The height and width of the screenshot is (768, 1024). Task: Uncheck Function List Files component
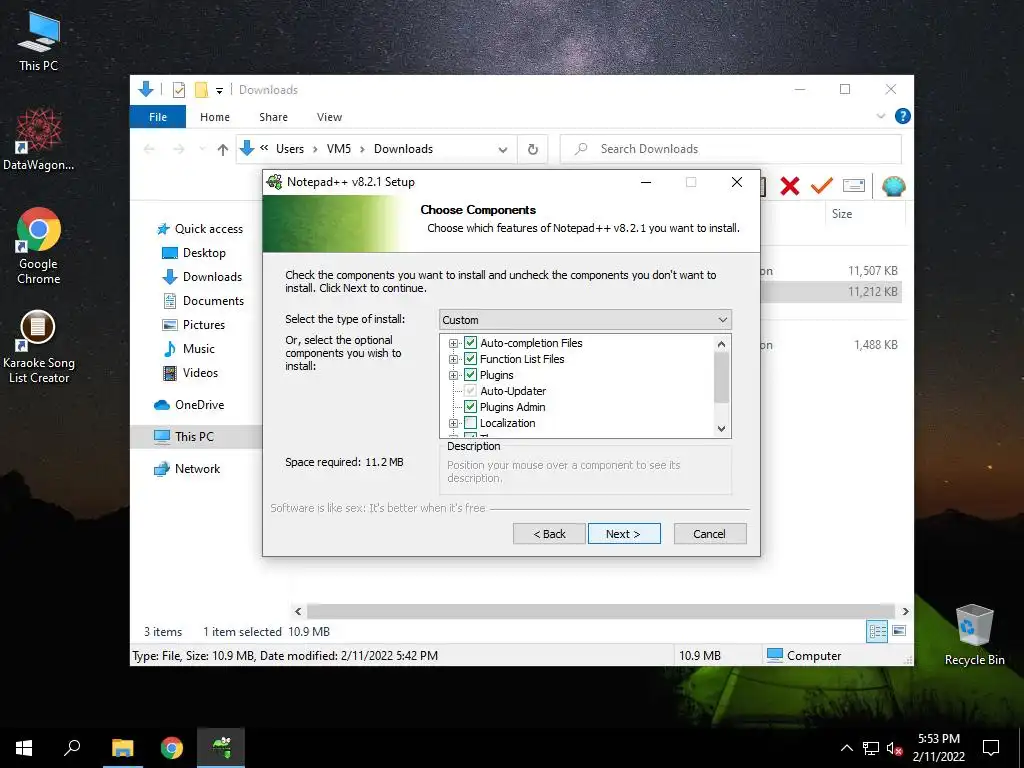(470, 359)
